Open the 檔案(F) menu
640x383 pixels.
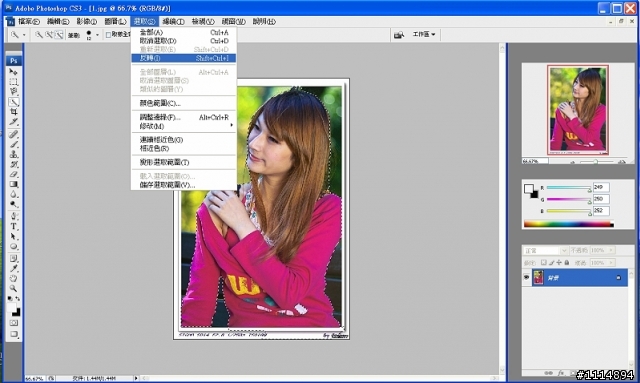coord(29,22)
